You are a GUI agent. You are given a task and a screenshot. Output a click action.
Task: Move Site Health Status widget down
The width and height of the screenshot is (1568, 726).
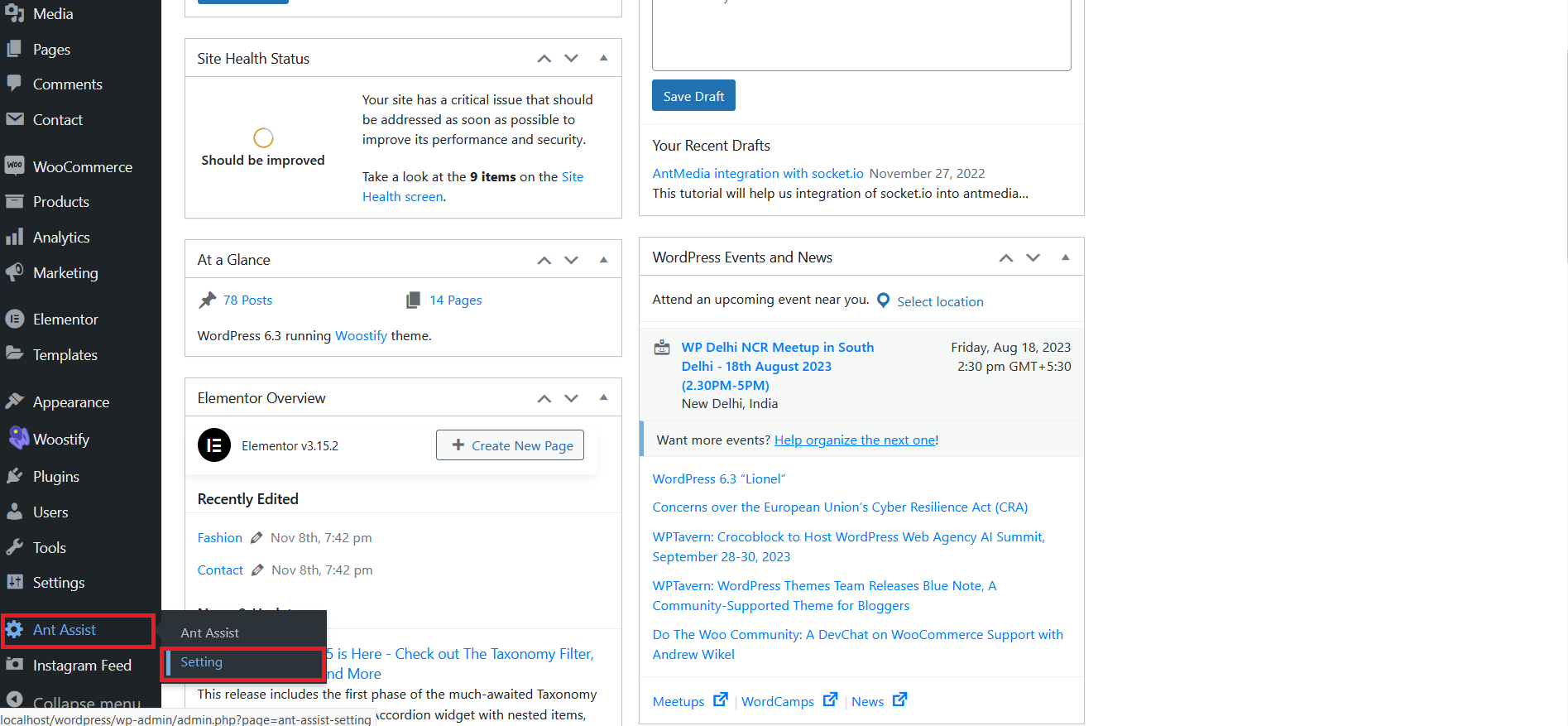[x=572, y=58]
